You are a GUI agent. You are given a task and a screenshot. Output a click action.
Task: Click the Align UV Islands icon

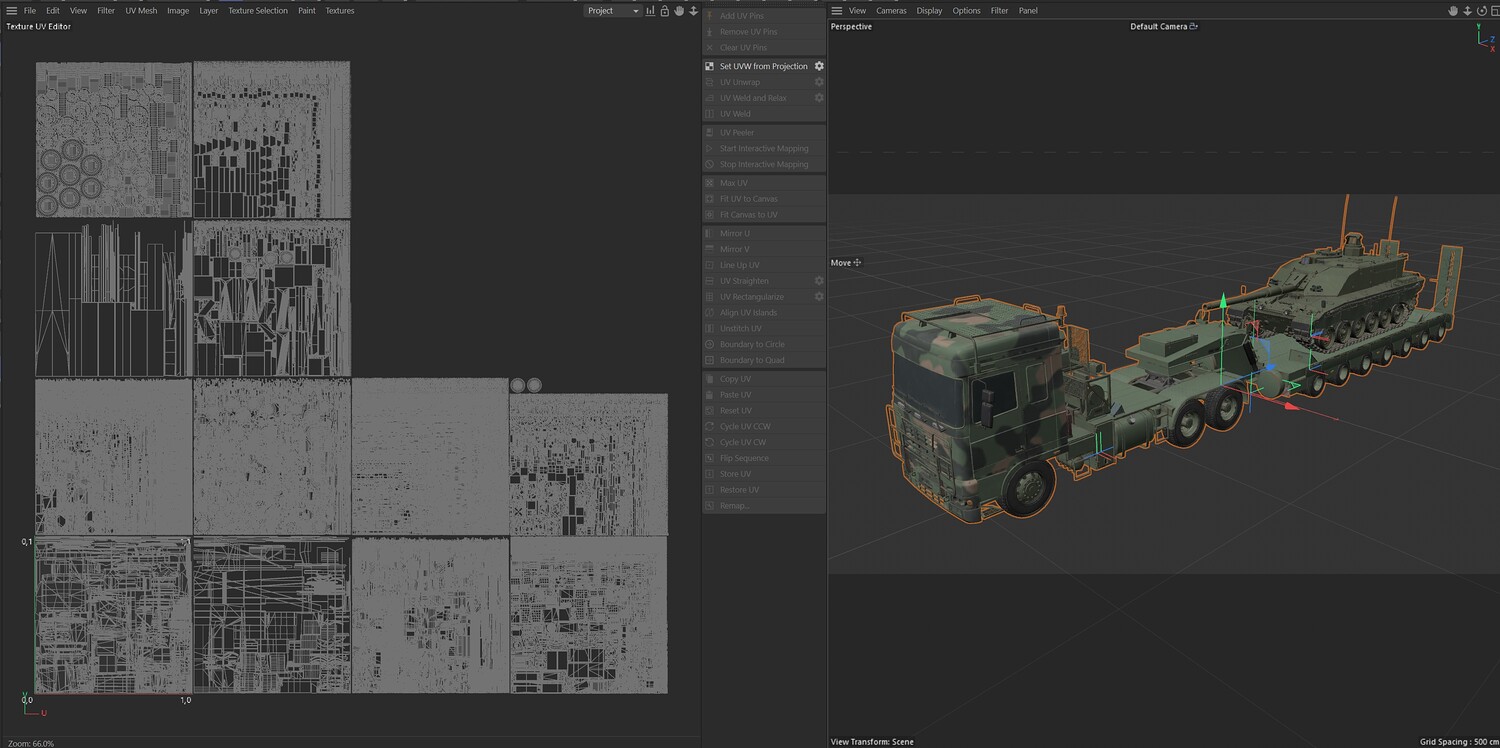coord(710,313)
